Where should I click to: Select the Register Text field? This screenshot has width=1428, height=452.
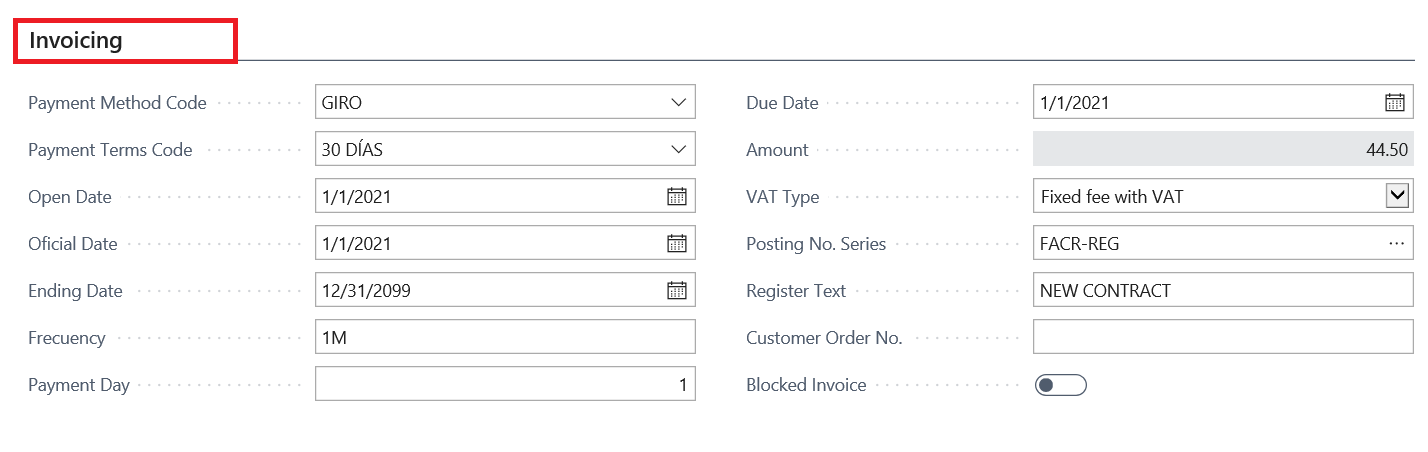pyautogui.click(x=1222, y=291)
